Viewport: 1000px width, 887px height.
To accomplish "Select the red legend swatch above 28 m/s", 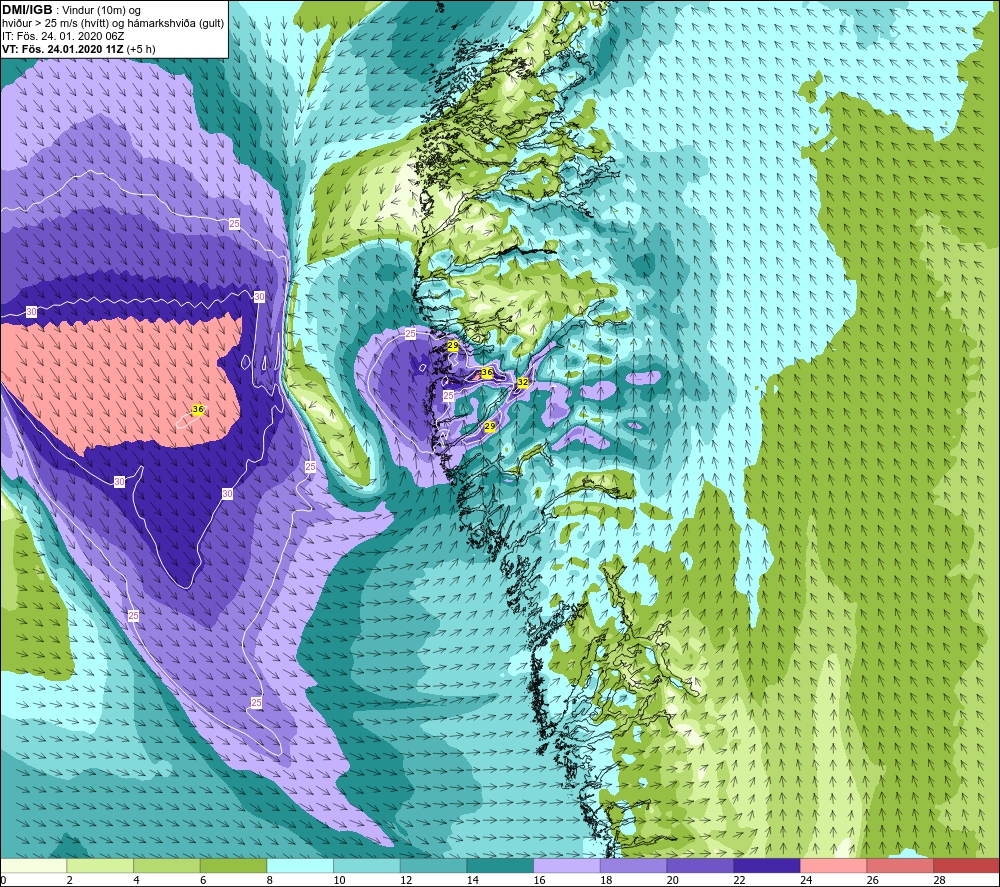I will pyautogui.click(x=966, y=866).
